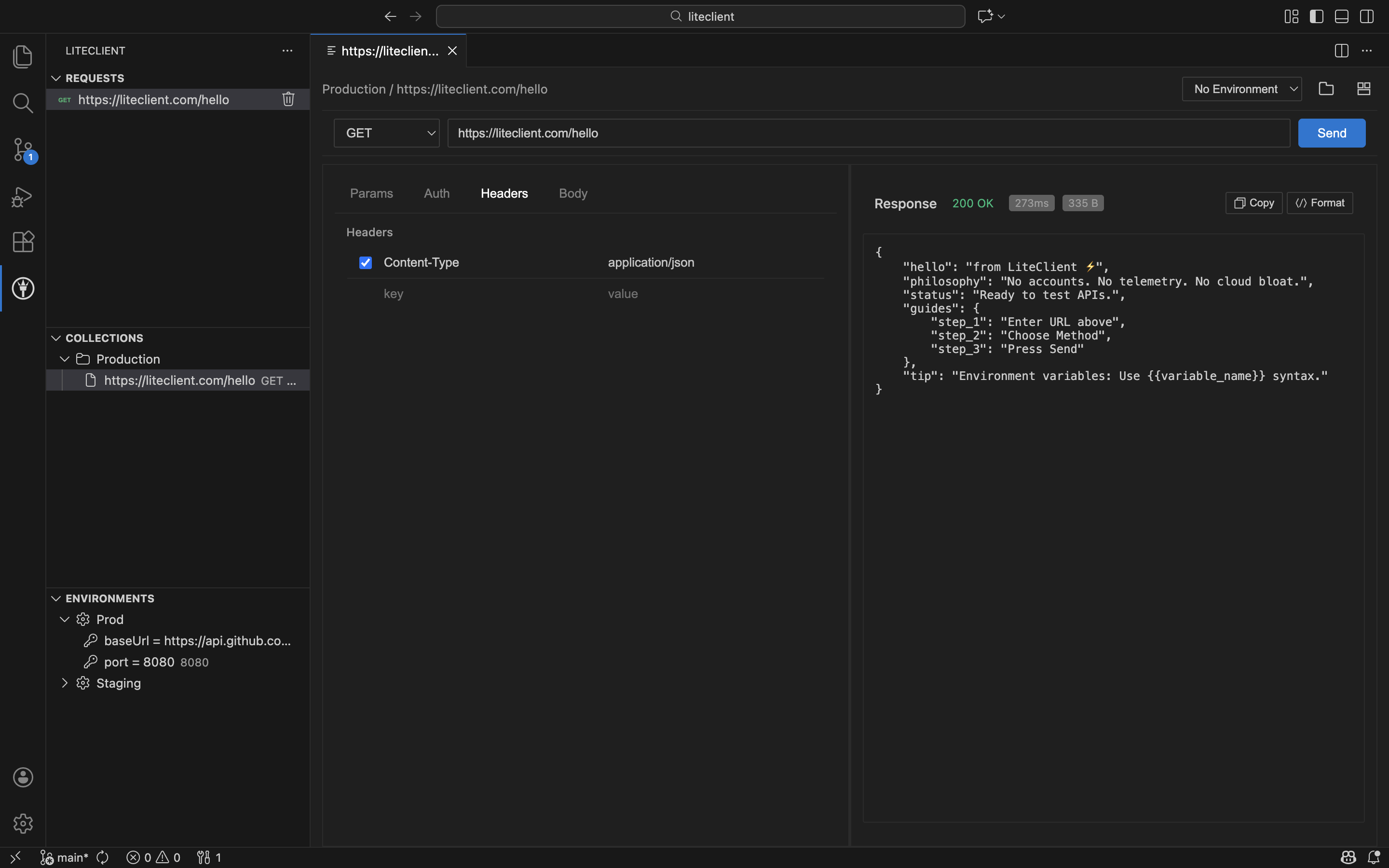Viewport: 1389px width, 868px height.
Task: Open the Extensions view icon
Action: (23, 242)
